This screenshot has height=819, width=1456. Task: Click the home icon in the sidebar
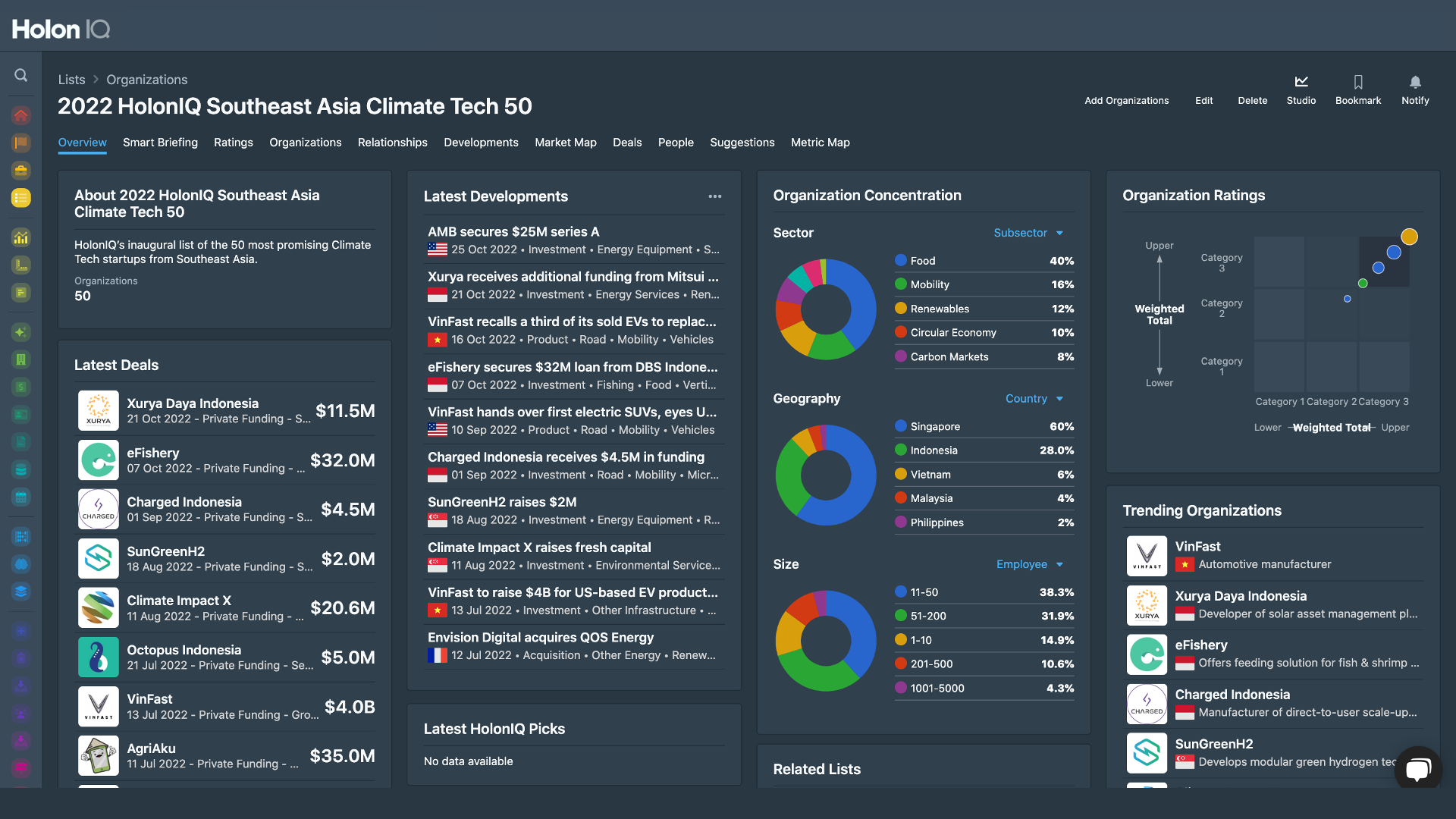click(x=20, y=115)
